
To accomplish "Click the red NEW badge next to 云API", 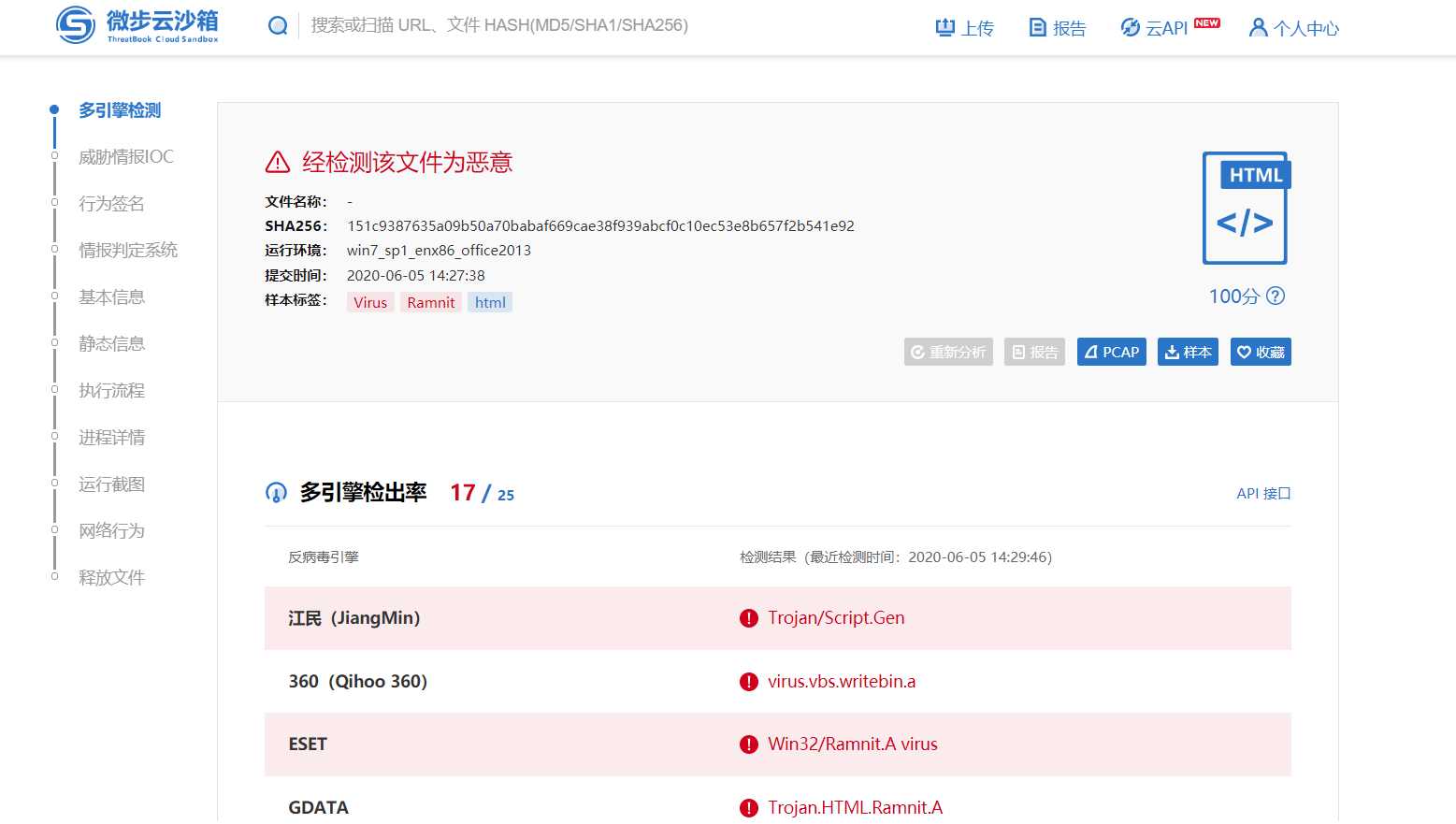I will tap(1207, 22).
